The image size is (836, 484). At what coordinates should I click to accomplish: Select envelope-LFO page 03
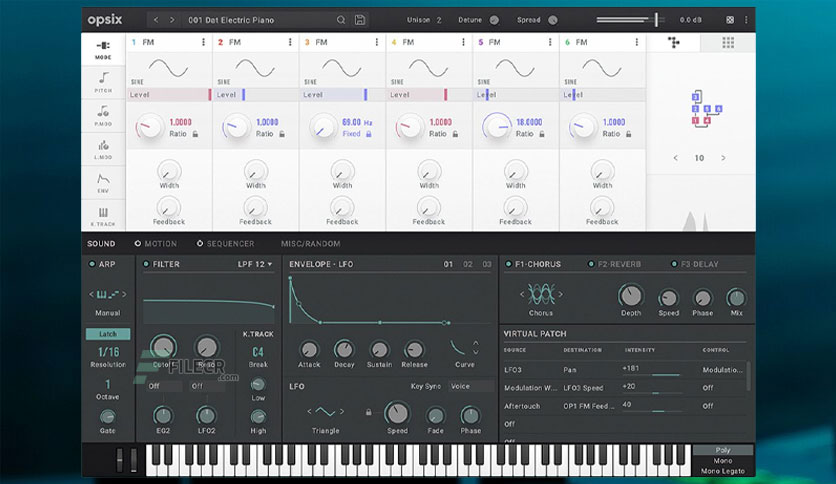(x=487, y=264)
